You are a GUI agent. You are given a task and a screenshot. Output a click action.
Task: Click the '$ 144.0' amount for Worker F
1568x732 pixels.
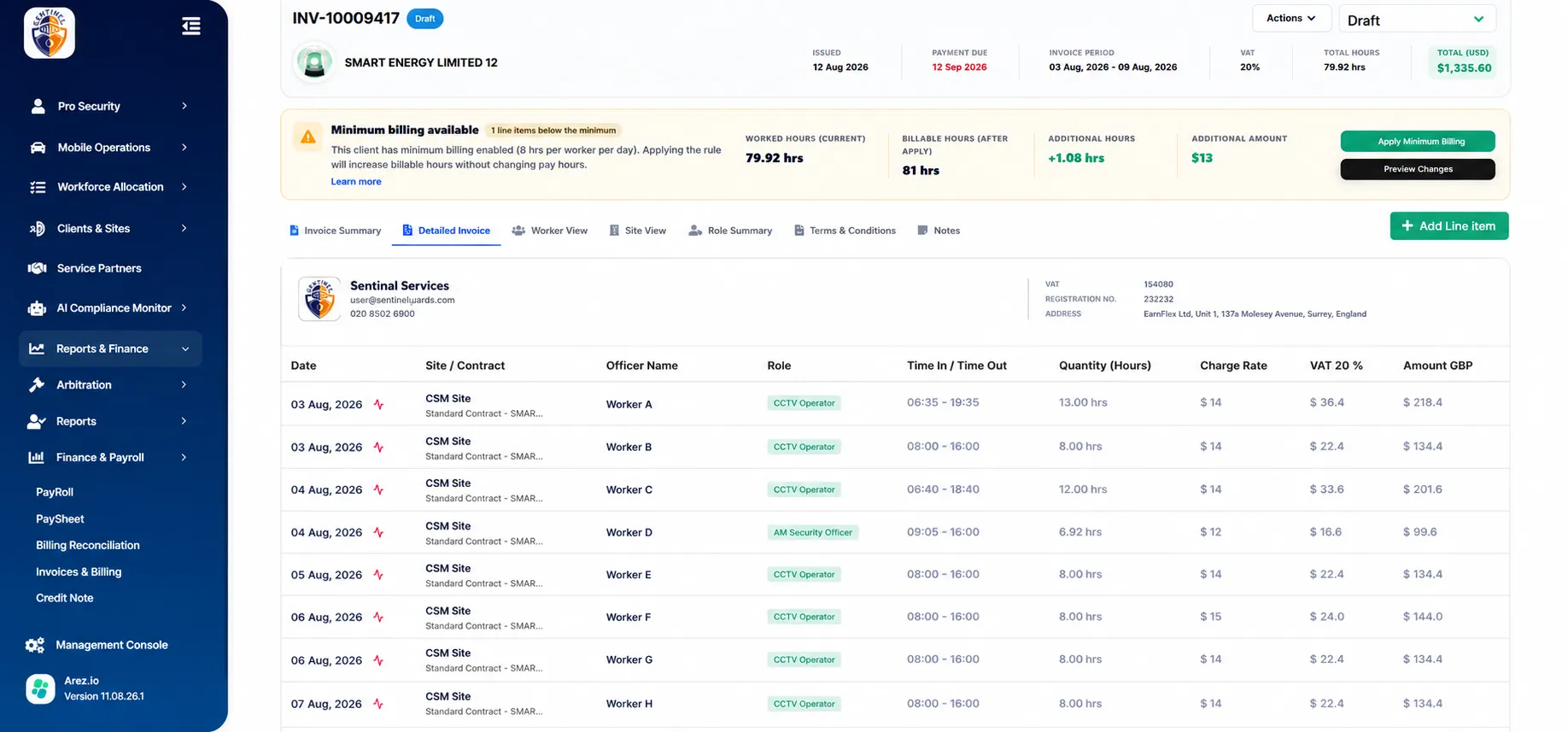(x=1423, y=617)
